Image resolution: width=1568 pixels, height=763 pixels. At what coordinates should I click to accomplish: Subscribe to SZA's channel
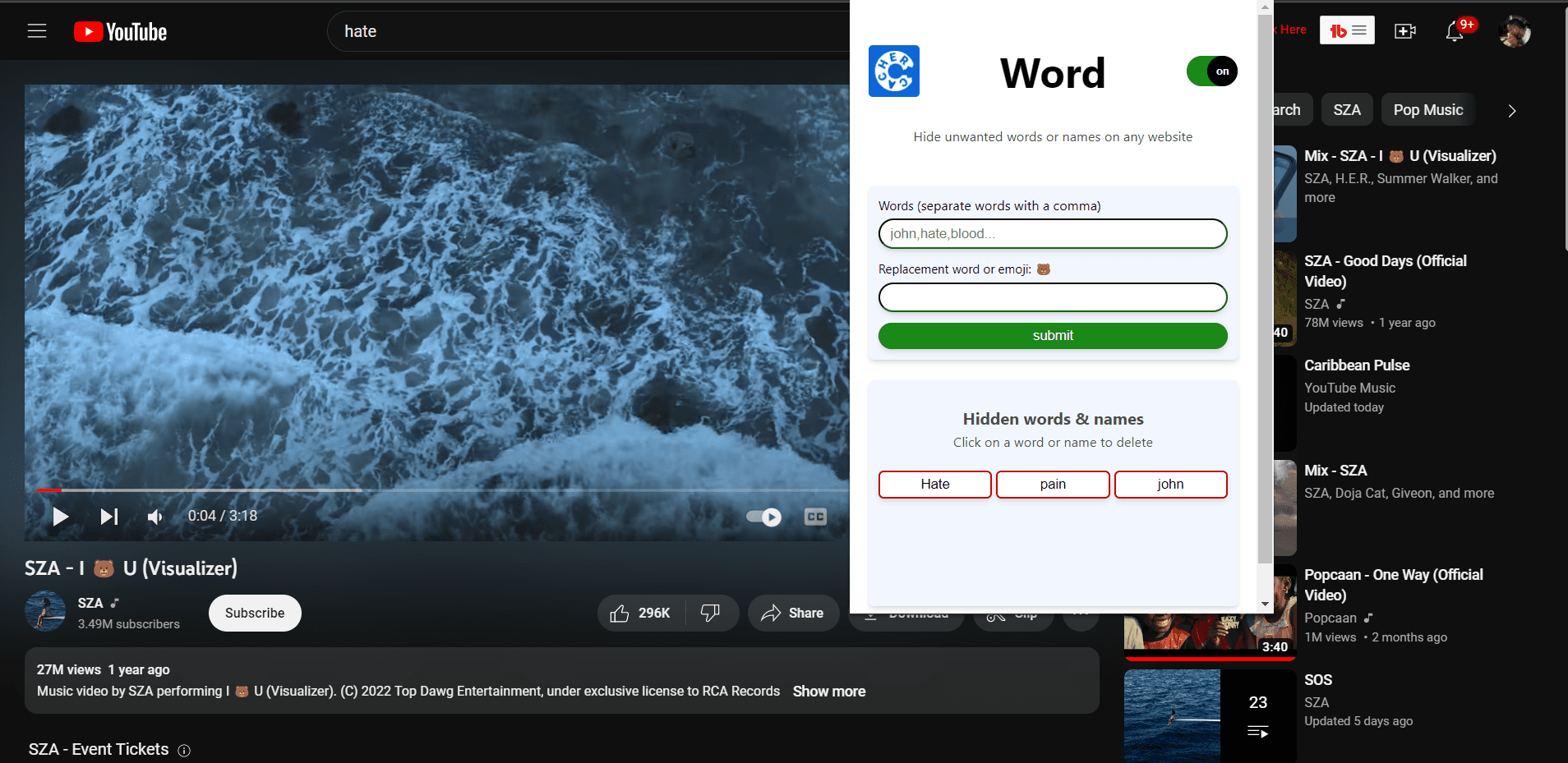click(255, 613)
